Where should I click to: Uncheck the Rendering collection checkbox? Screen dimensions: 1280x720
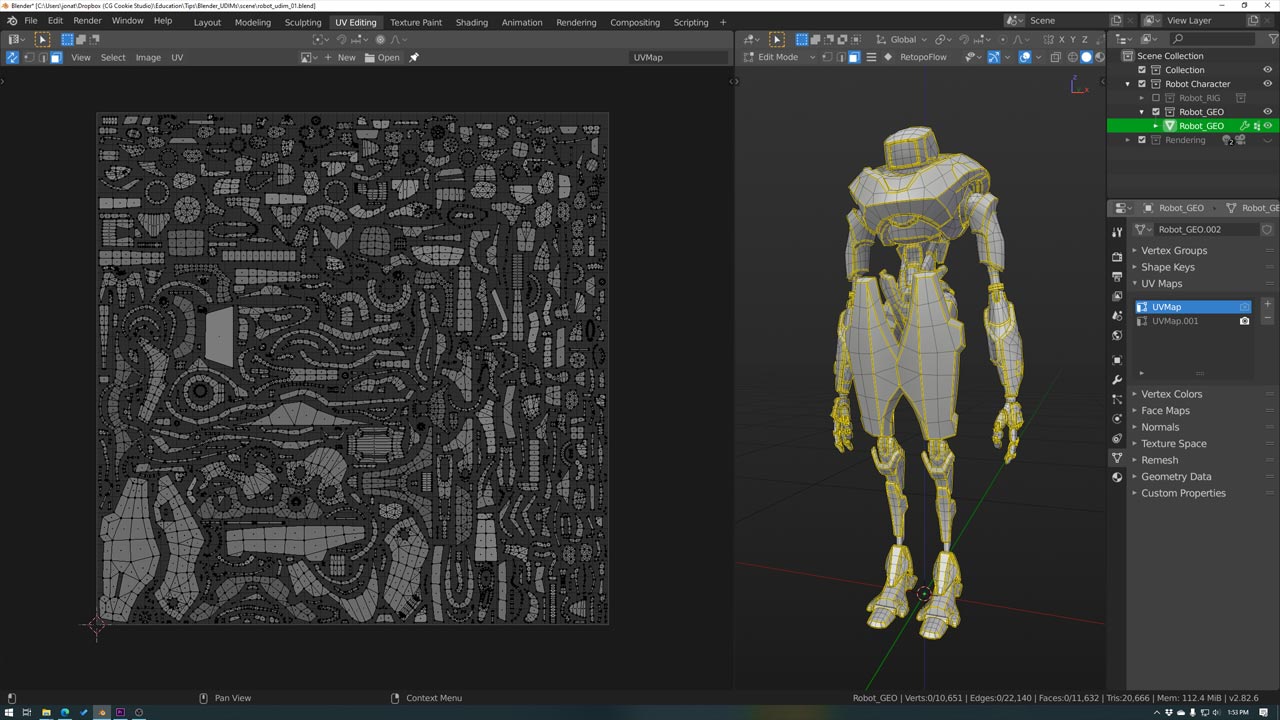pyautogui.click(x=1142, y=140)
